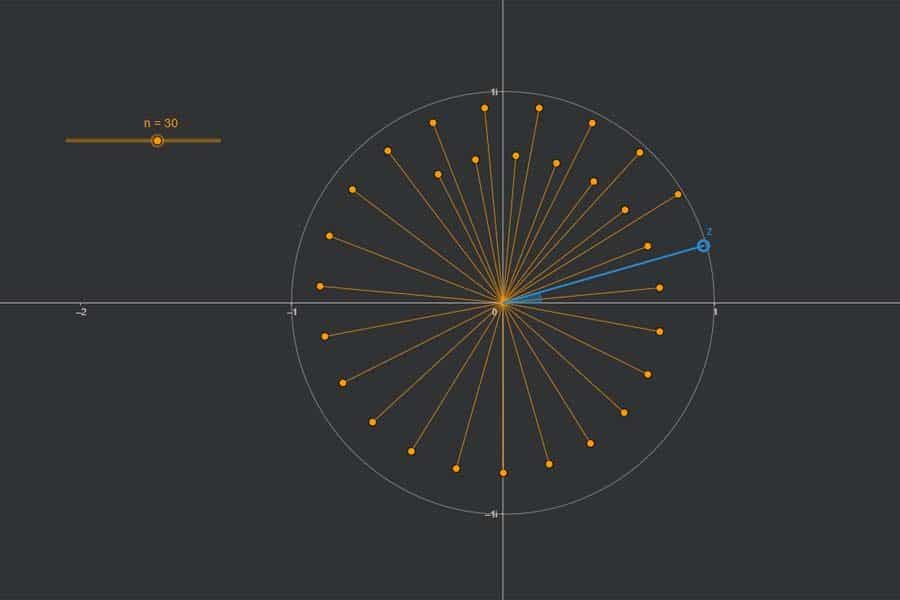Image resolution: width=900 pixels, height=600 pixels.
Task: Click the "-1" tick label on the real axis
Action: 291,312
